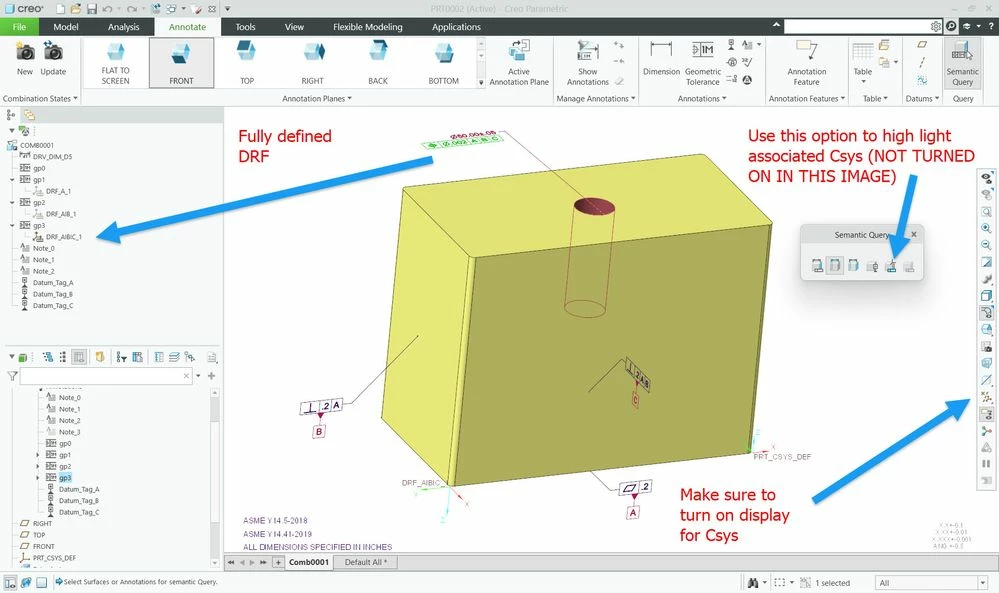This screenshot has width=999, height=593.
Task: Click the datum plane icon in Datums
Action: pos(922,45)
